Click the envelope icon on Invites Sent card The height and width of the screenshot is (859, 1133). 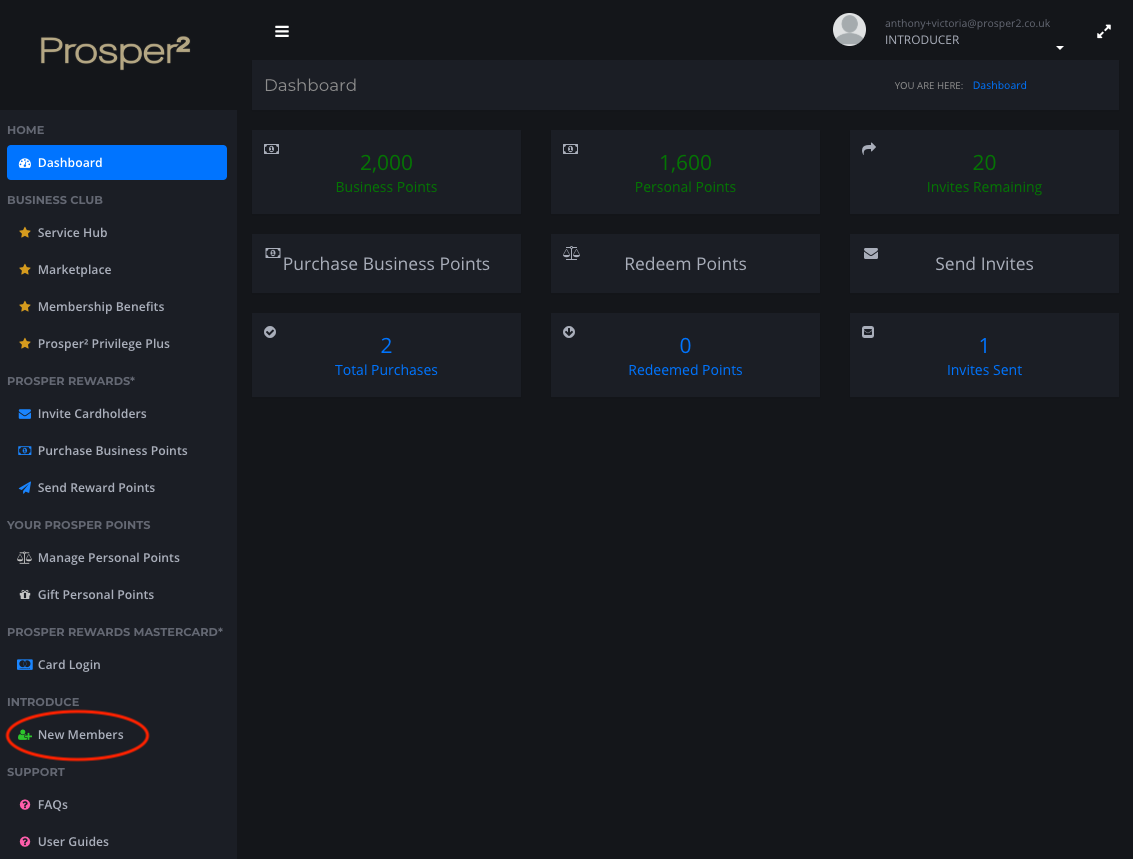click(868, 332)
